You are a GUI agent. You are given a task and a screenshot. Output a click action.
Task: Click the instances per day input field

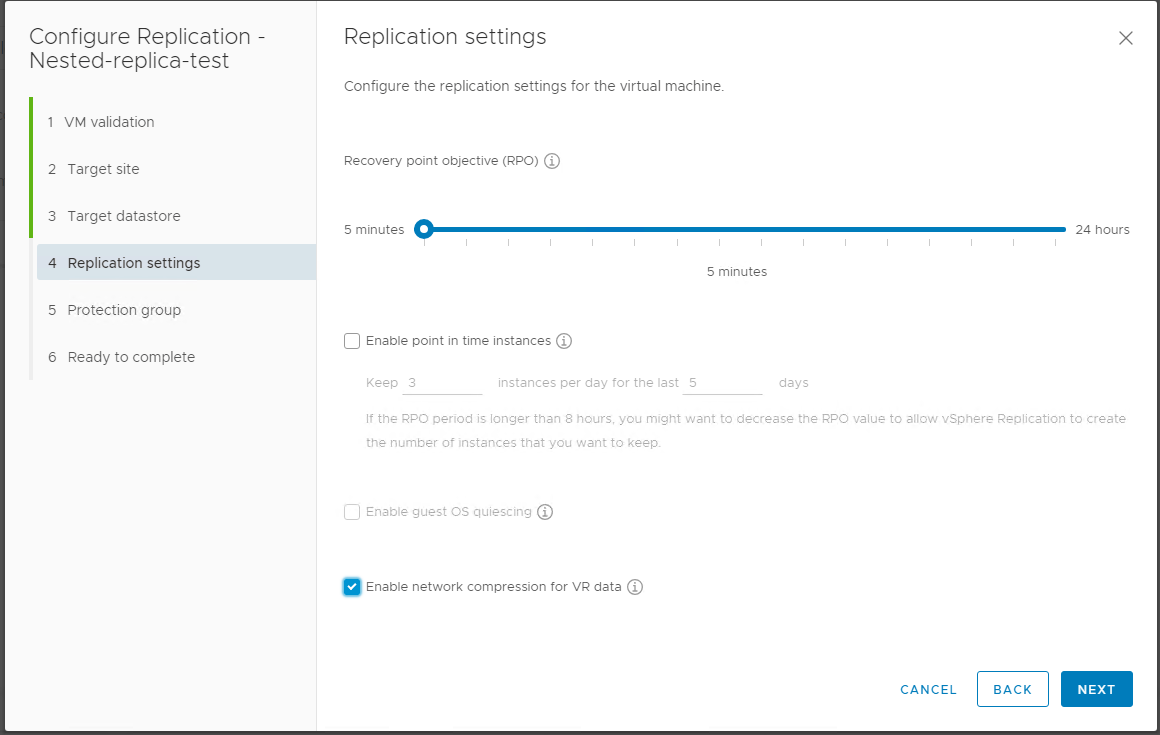coord(443,383)
